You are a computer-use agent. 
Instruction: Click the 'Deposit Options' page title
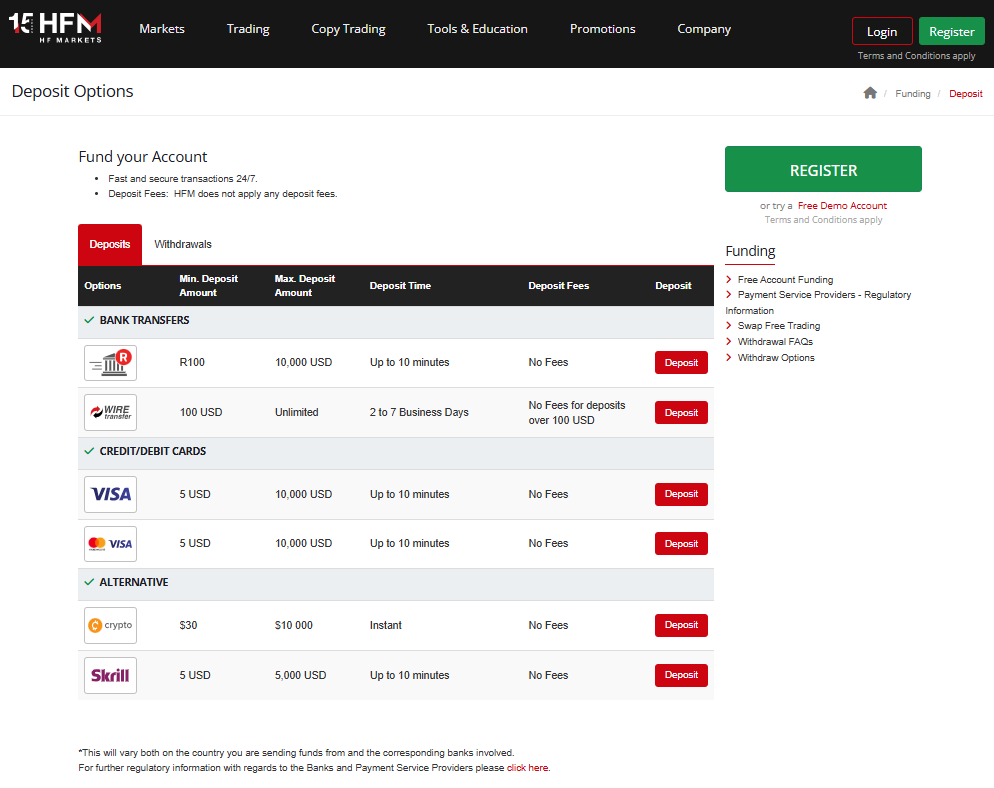pos(72,91)
